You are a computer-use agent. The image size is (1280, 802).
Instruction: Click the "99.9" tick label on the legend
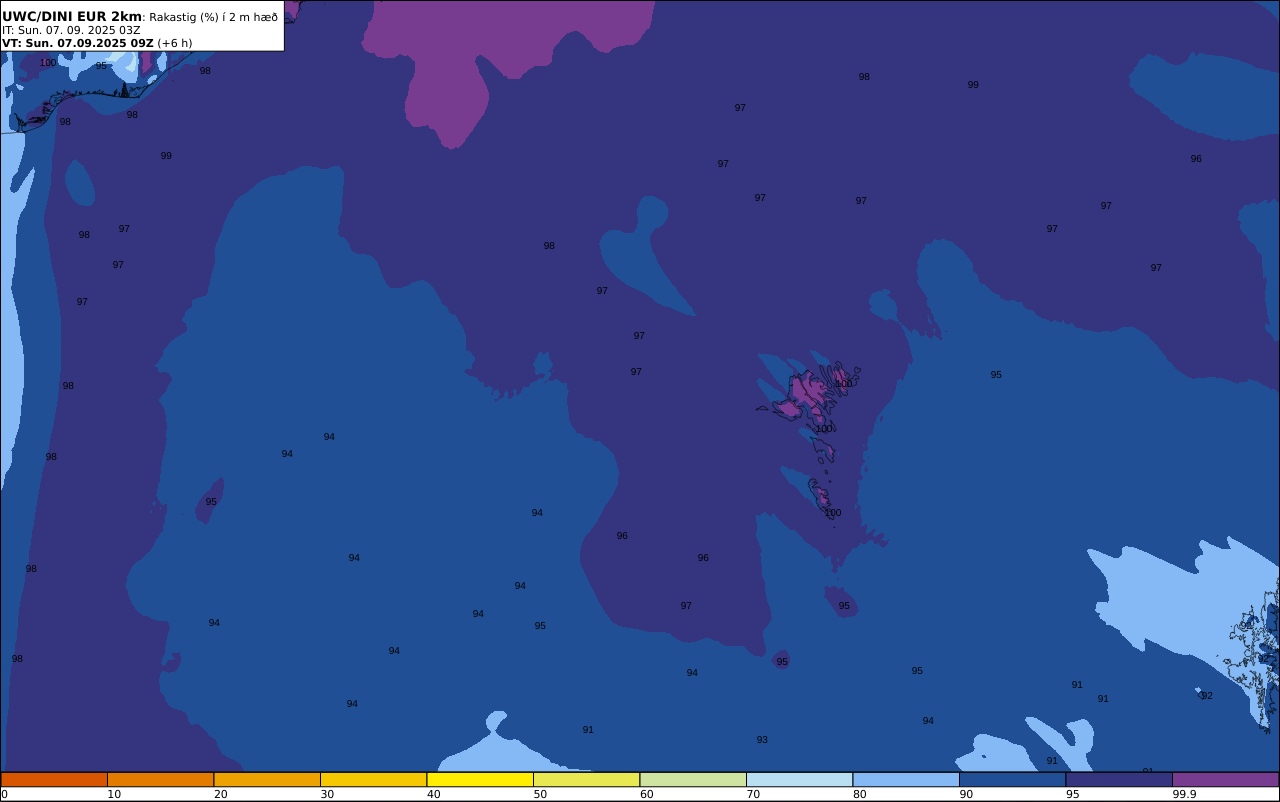[x=1185, y=794]
